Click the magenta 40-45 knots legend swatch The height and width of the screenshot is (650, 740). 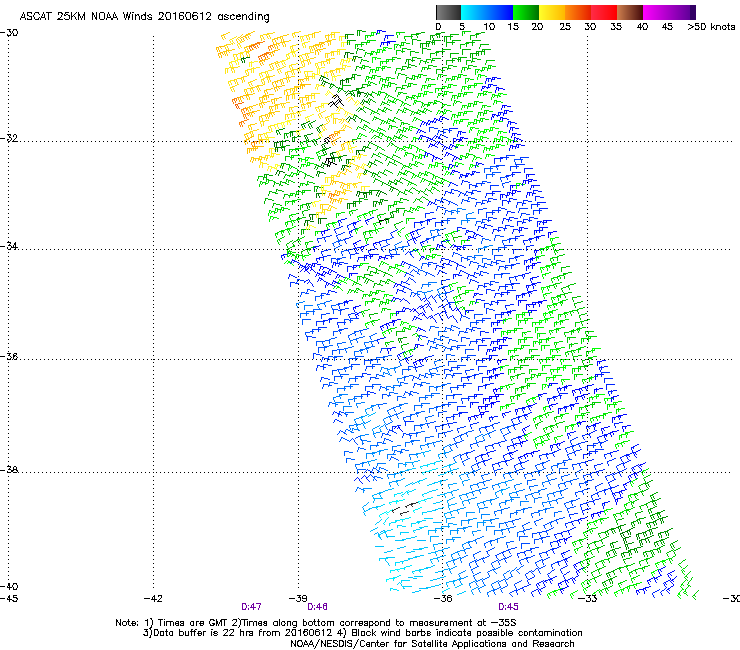coord(656,12)
